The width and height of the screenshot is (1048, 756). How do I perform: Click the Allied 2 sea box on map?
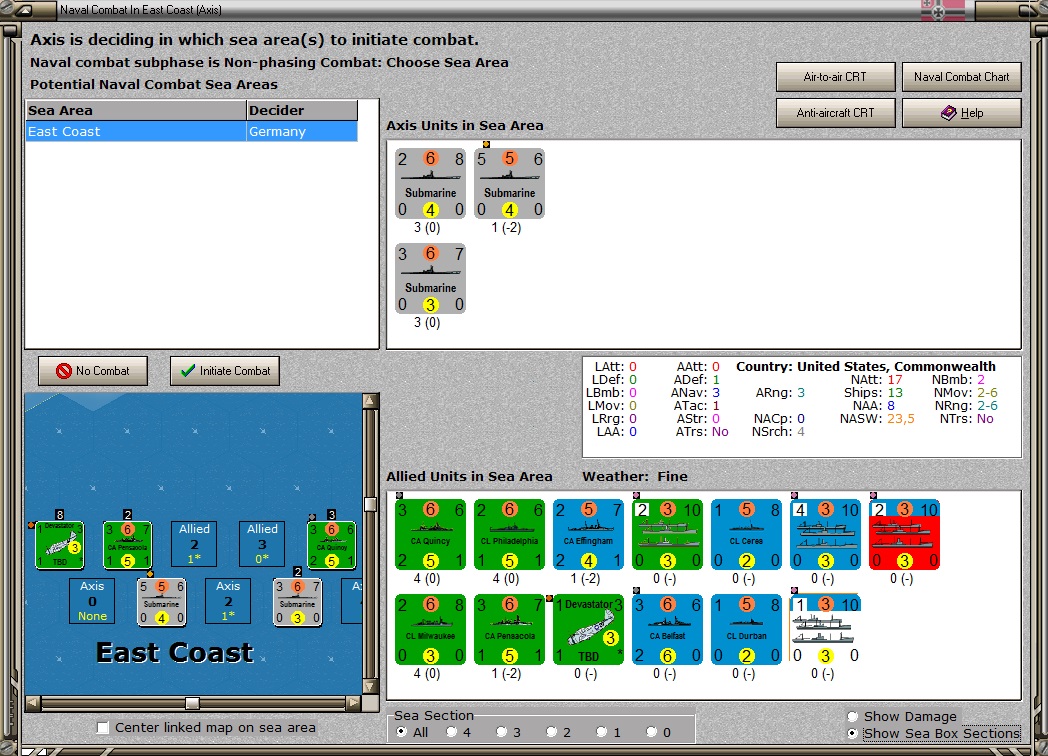click(194, 543)
